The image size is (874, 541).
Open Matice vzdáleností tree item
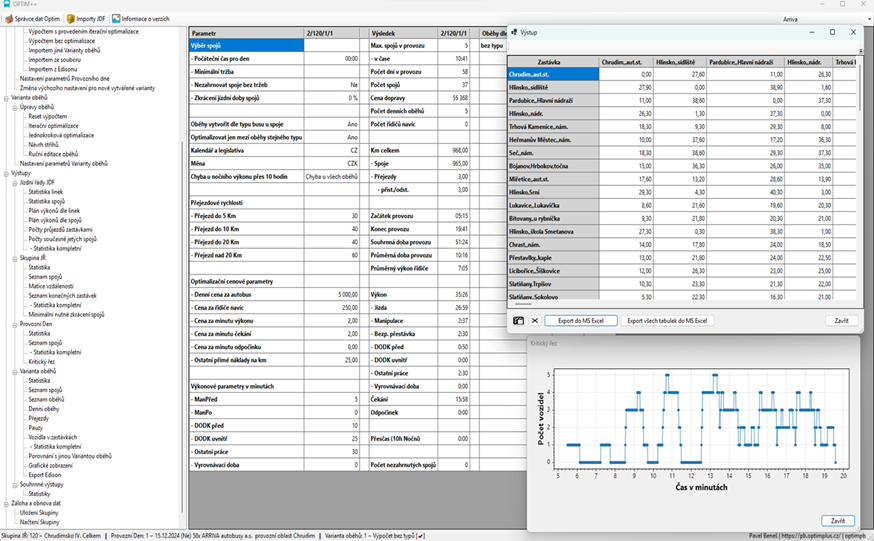50,286
